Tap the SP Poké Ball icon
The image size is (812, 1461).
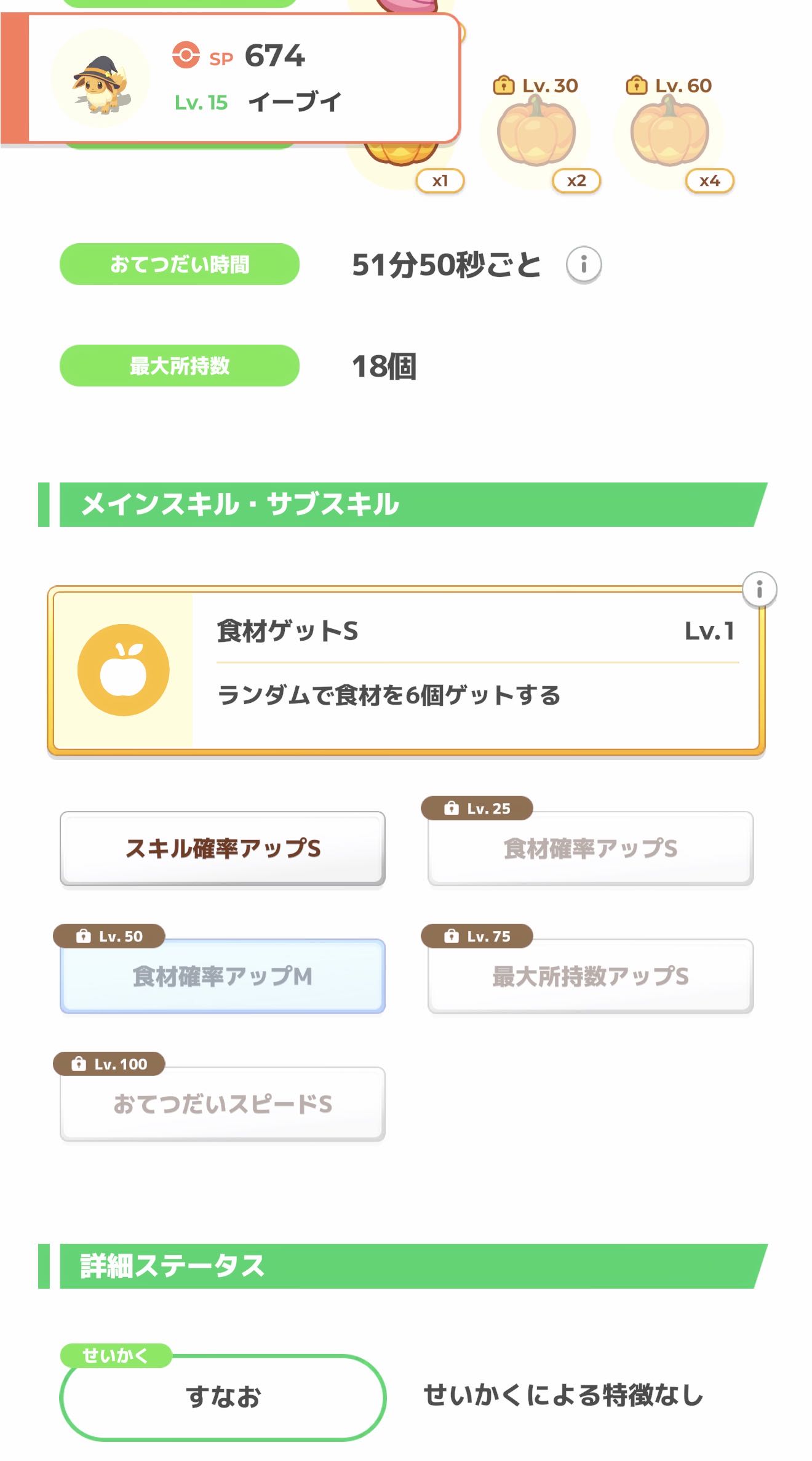[186, 55]
